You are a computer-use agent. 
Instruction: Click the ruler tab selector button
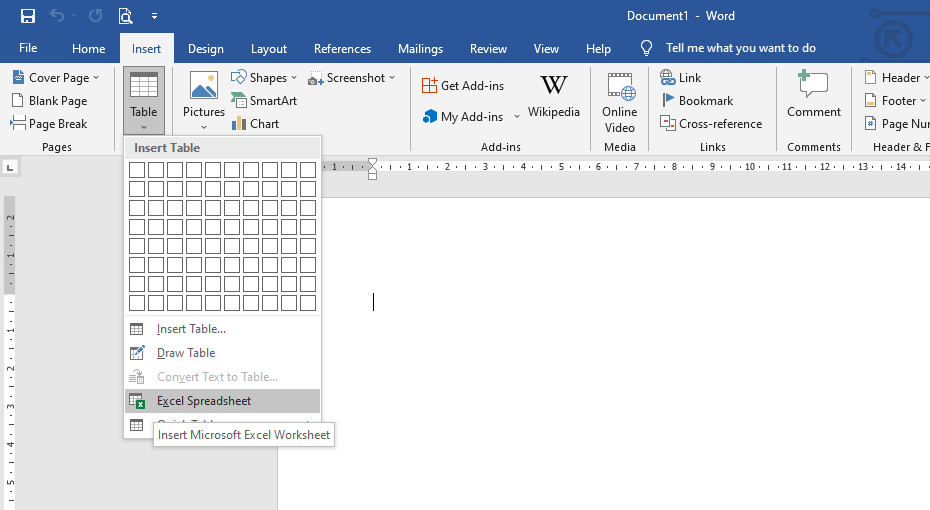tap(10, 168)
